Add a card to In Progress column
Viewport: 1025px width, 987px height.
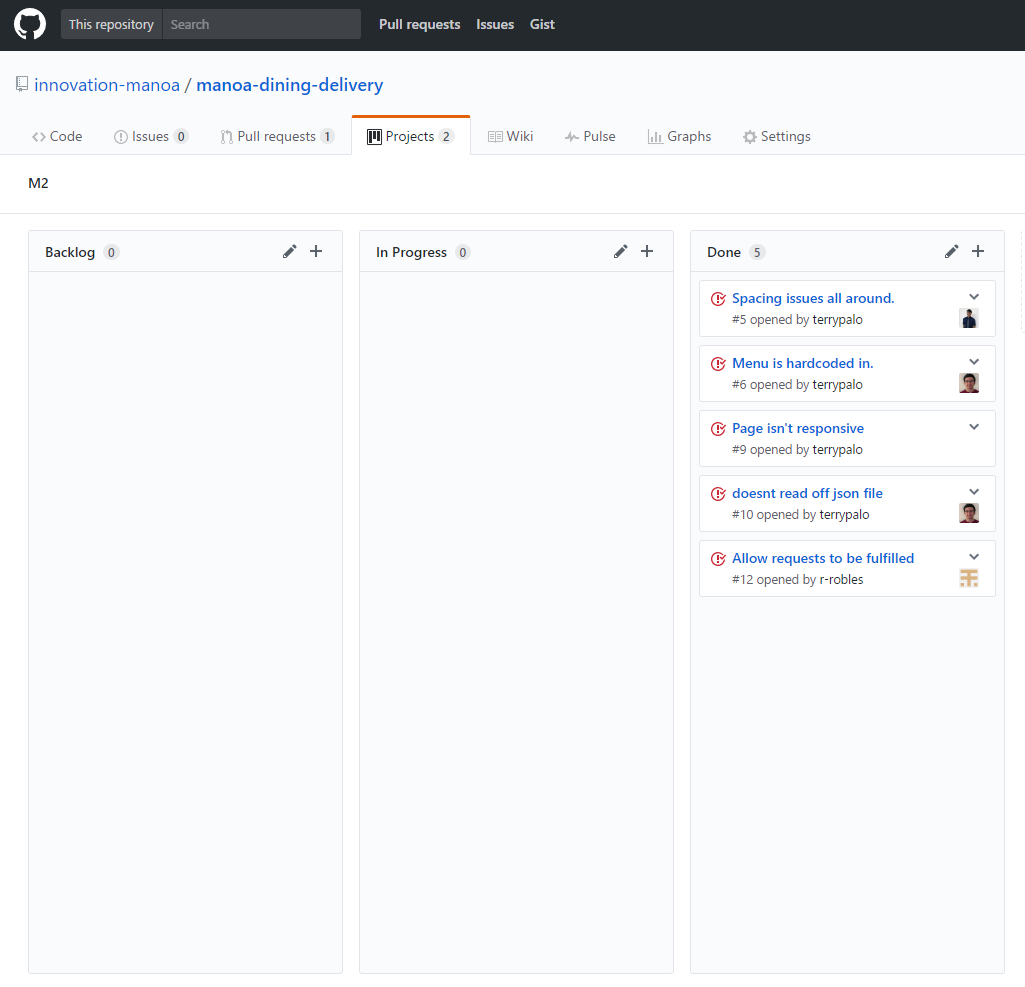click(647, 252)
